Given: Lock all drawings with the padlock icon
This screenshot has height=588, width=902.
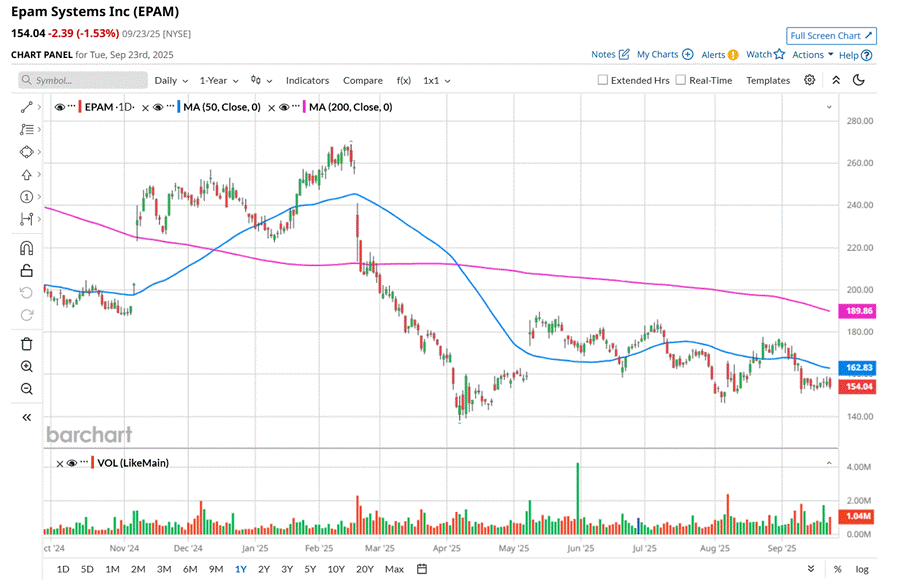Looking at the screenshot, I should pyautogui.click(x=26, y=270).
